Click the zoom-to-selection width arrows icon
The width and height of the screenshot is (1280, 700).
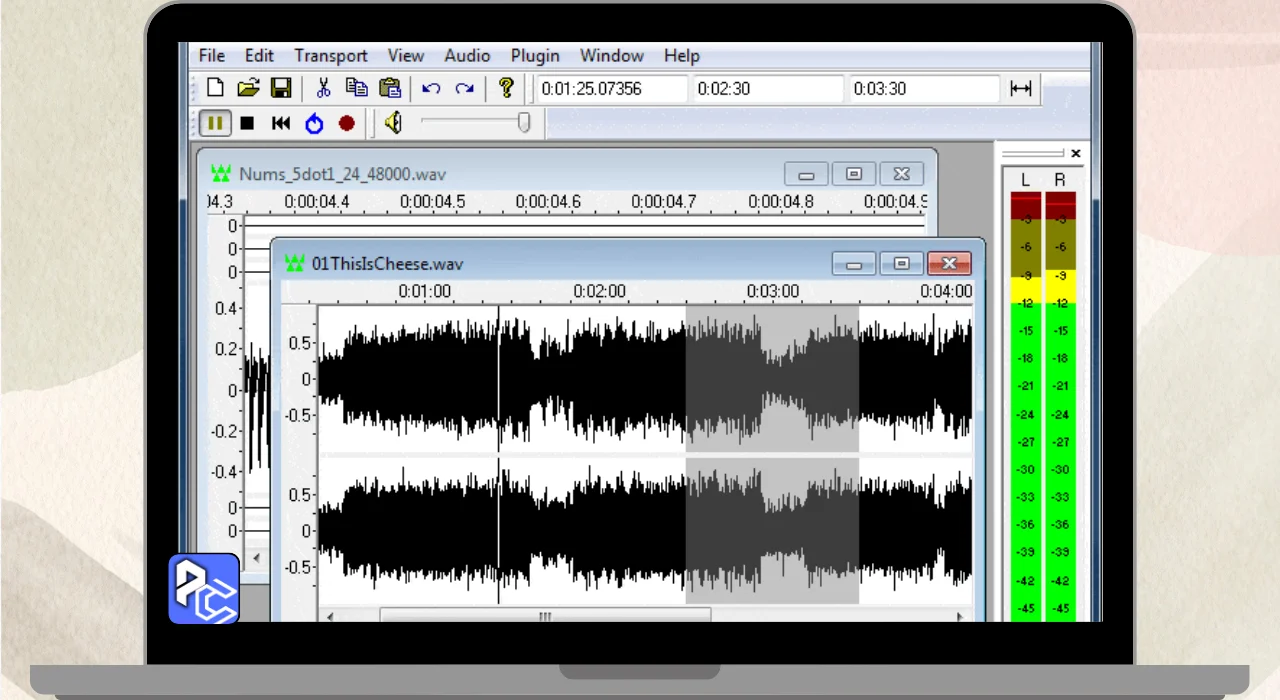pos(1020,88)
